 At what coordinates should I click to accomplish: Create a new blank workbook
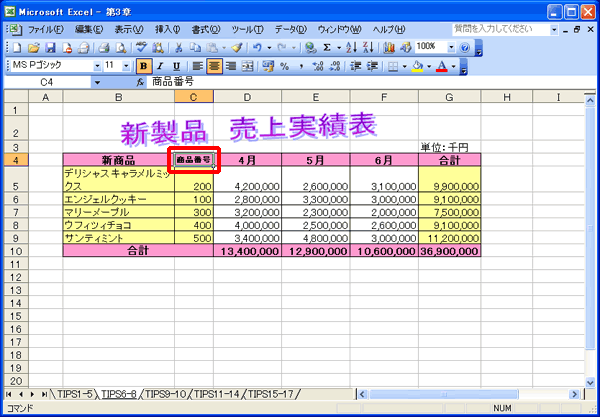(x=17, y=47)
